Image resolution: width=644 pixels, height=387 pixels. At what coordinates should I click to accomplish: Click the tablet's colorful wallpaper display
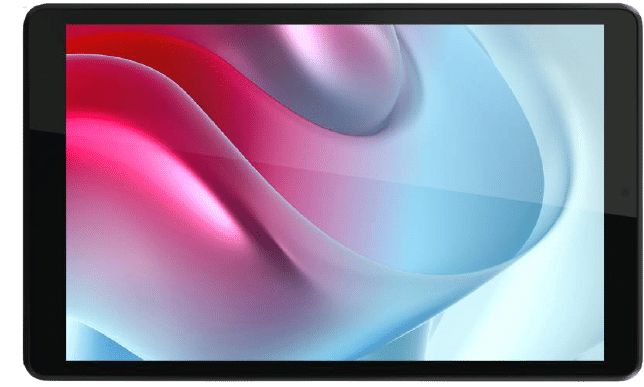(335, 193)
